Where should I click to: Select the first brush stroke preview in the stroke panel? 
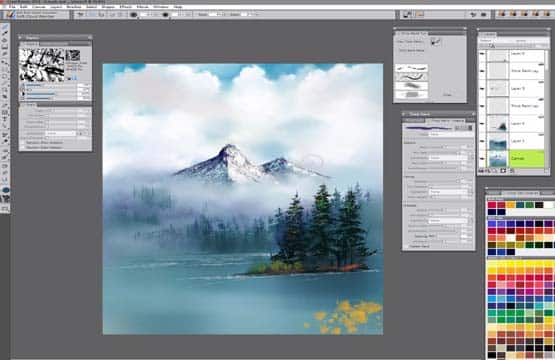(x=411, y=68)
